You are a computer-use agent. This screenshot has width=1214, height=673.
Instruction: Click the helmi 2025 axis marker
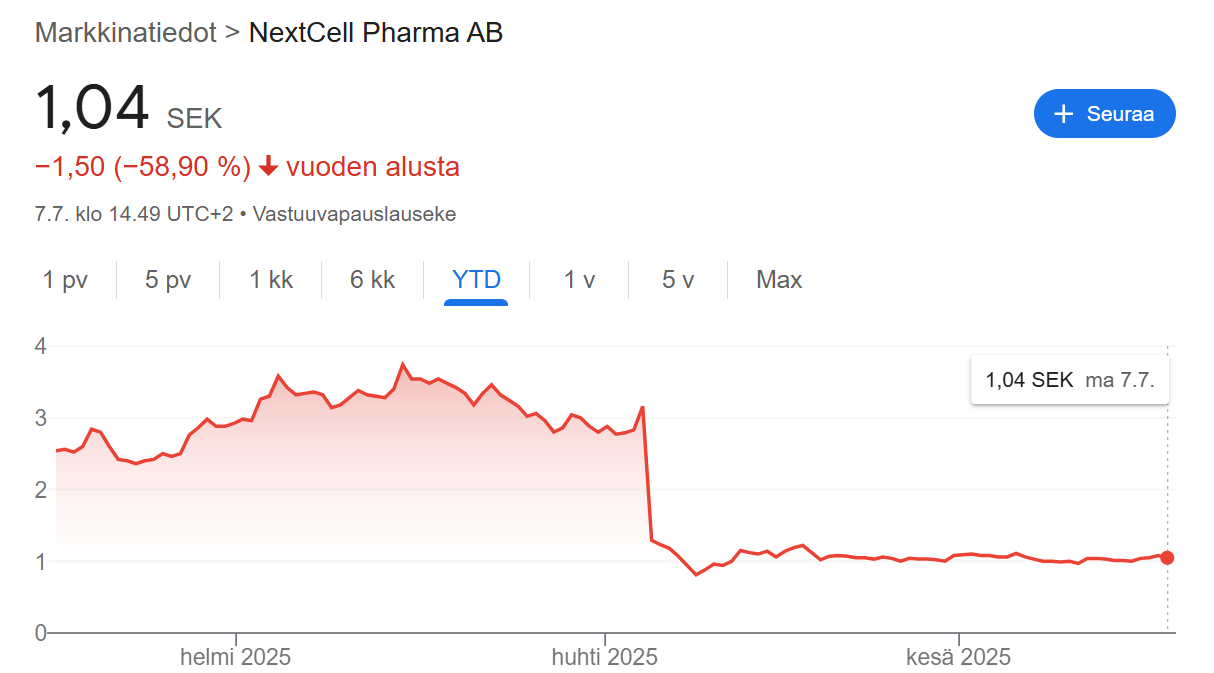[236, 657]
